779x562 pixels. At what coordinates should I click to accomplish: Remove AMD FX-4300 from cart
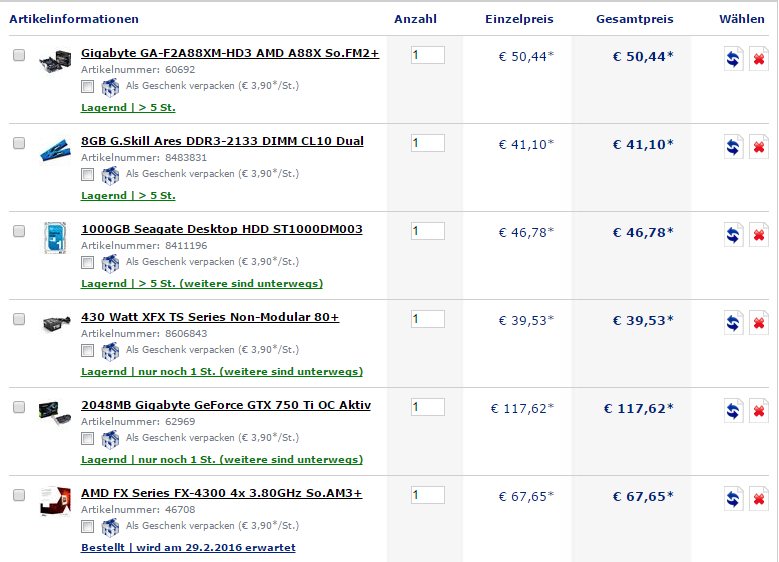(x=759, y=498)
